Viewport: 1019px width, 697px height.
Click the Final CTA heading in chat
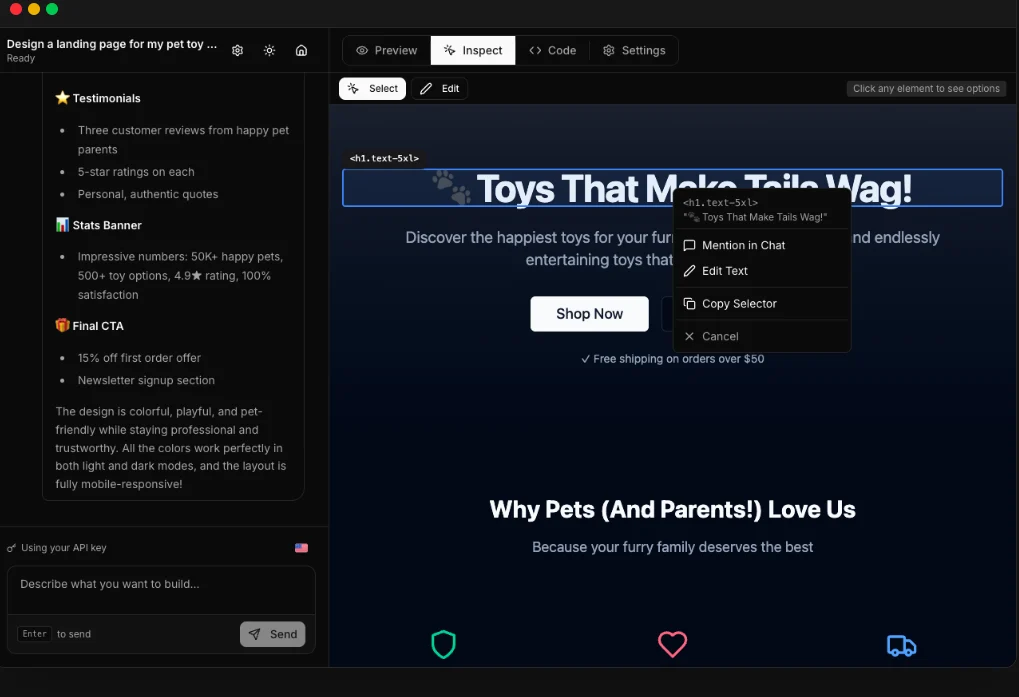(97, 326)
